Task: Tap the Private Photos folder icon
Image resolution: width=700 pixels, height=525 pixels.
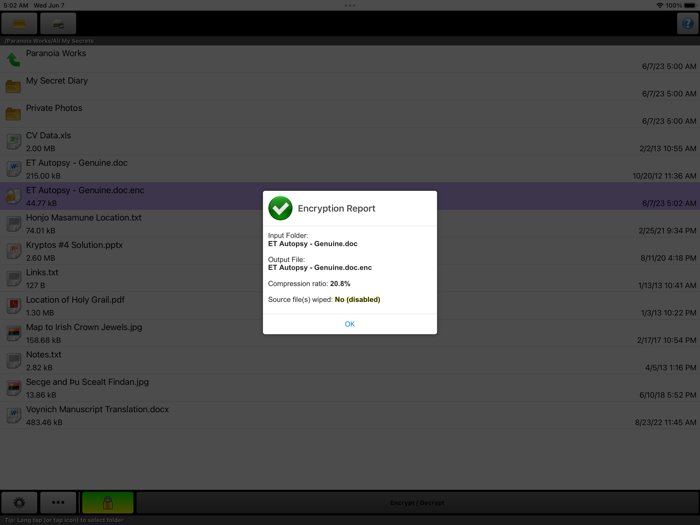Action: [13, 114]
